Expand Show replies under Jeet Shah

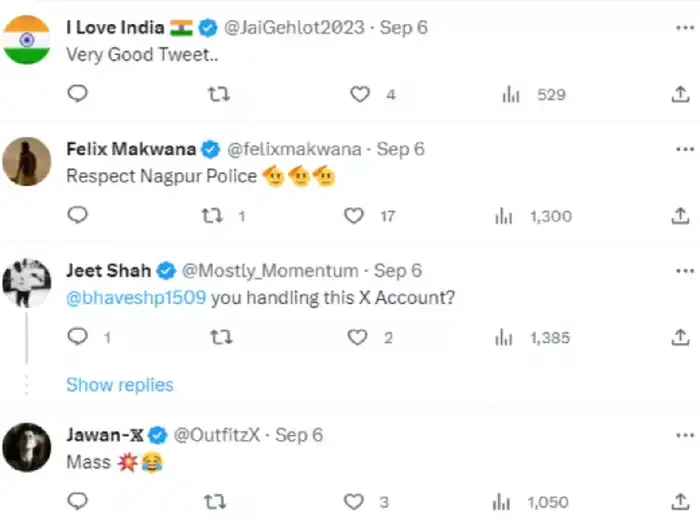[120, 385]
